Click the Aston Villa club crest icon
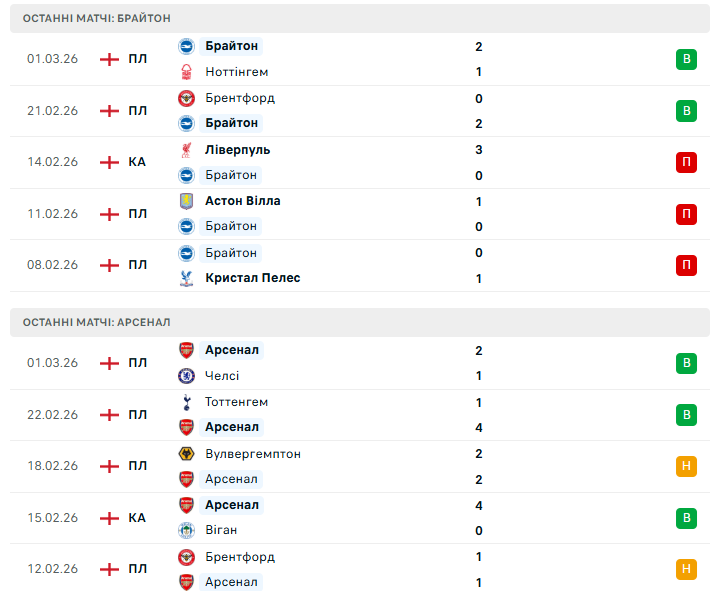Image resolution: width=719 pixels, height=604 pixels. (x=186, y=201)
